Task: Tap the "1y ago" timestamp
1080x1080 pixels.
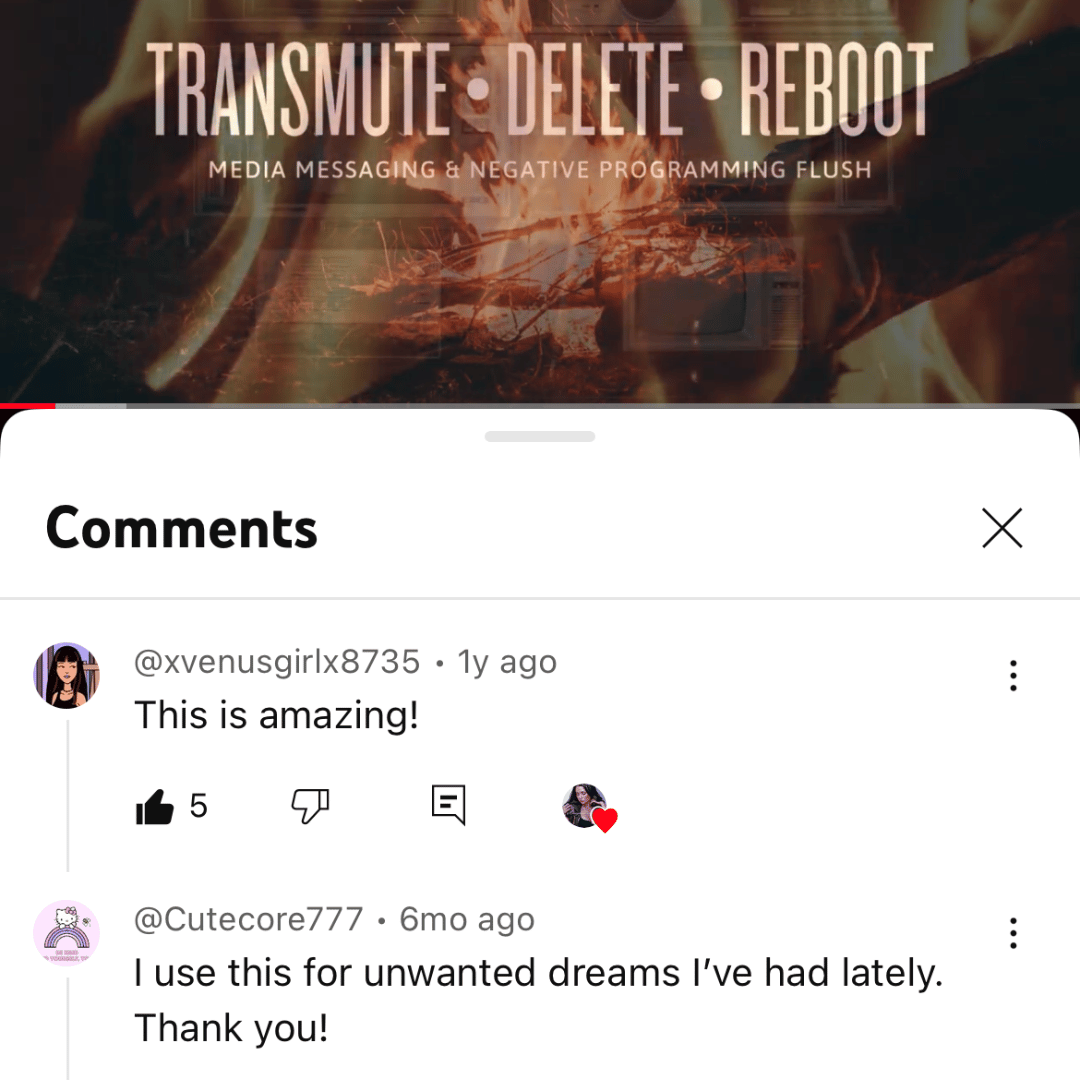Action: [507, 662]
